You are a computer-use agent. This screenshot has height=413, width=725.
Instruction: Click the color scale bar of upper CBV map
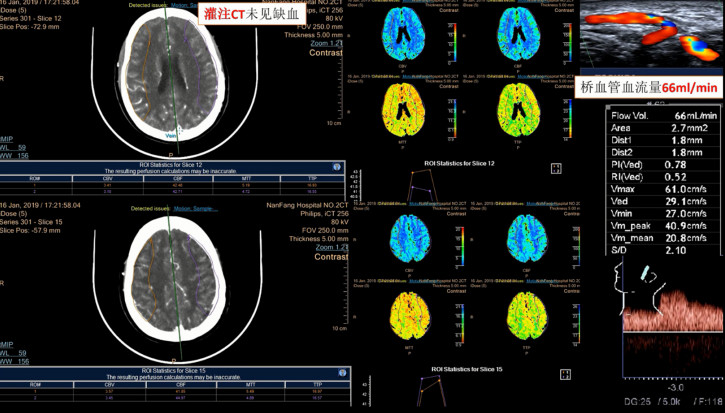pos(455,43)
